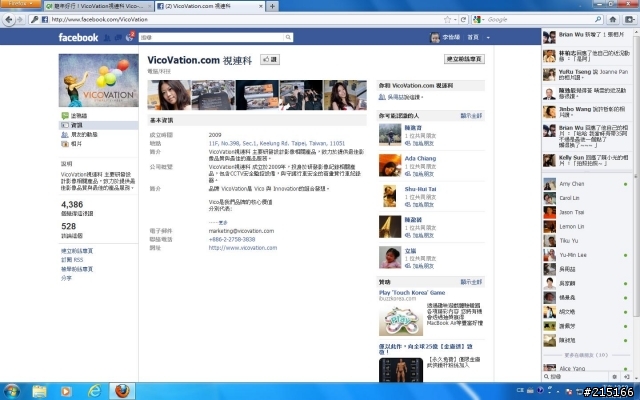Screen dimensions: 640x400
Task: Click in the Facebook search input field
Action: coord(211,37)
